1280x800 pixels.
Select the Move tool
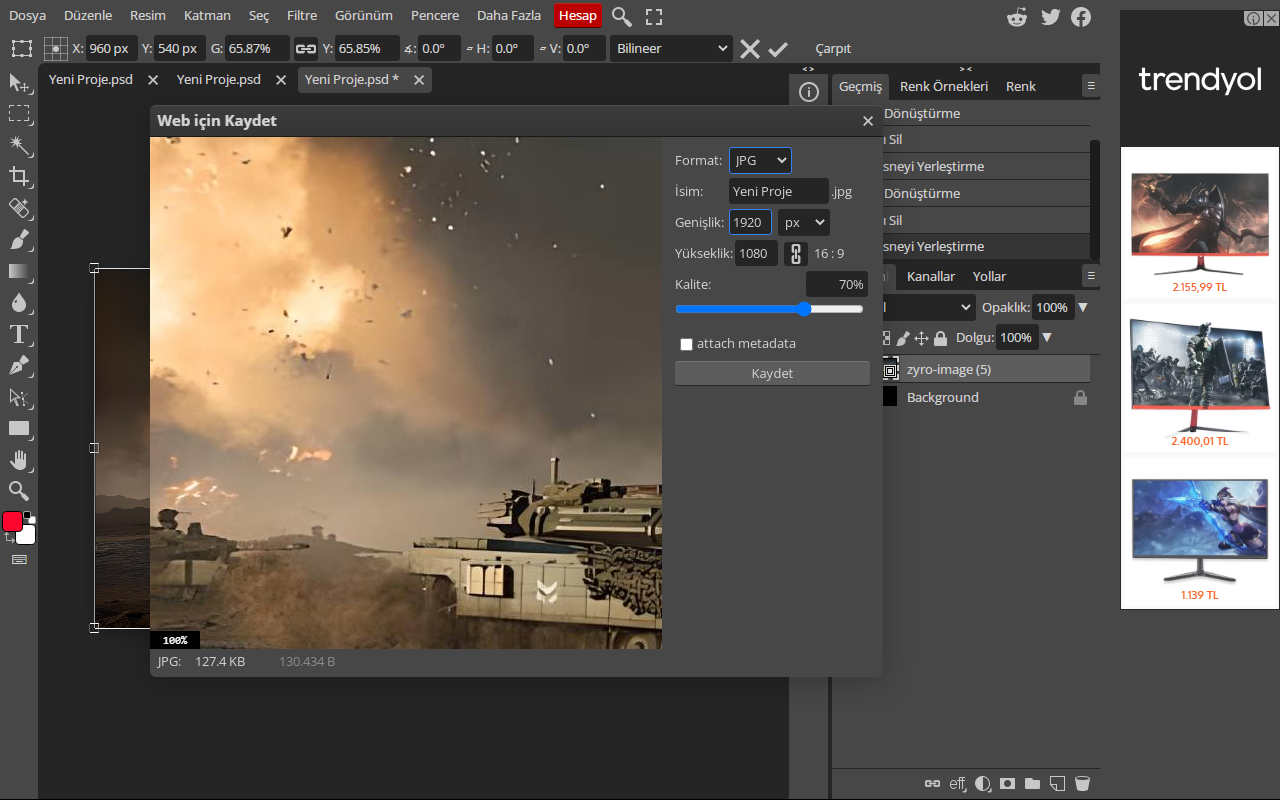(x=19, y=82)
